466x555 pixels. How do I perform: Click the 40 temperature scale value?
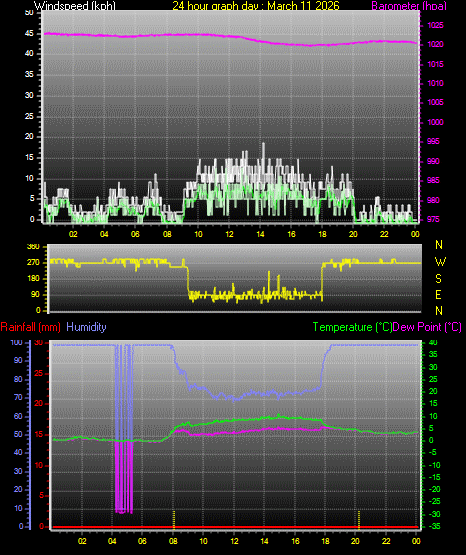pos(433,343)
